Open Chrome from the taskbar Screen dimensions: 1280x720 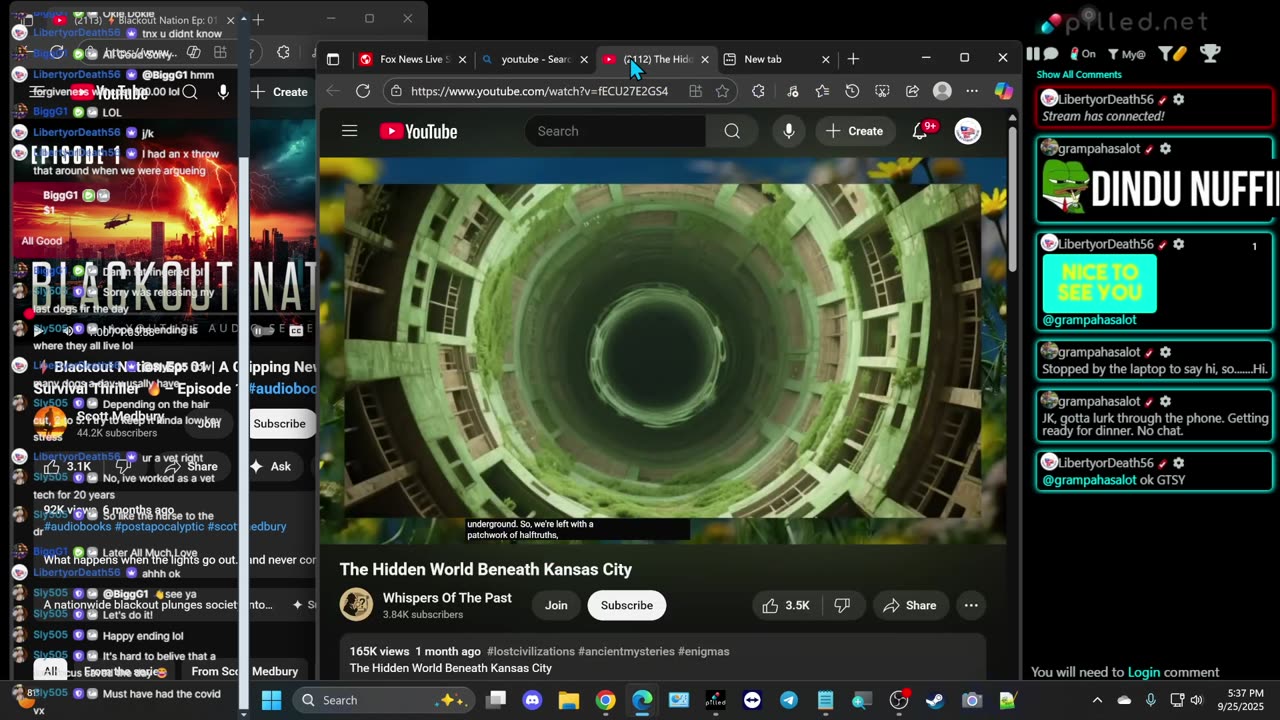[605, 700]
